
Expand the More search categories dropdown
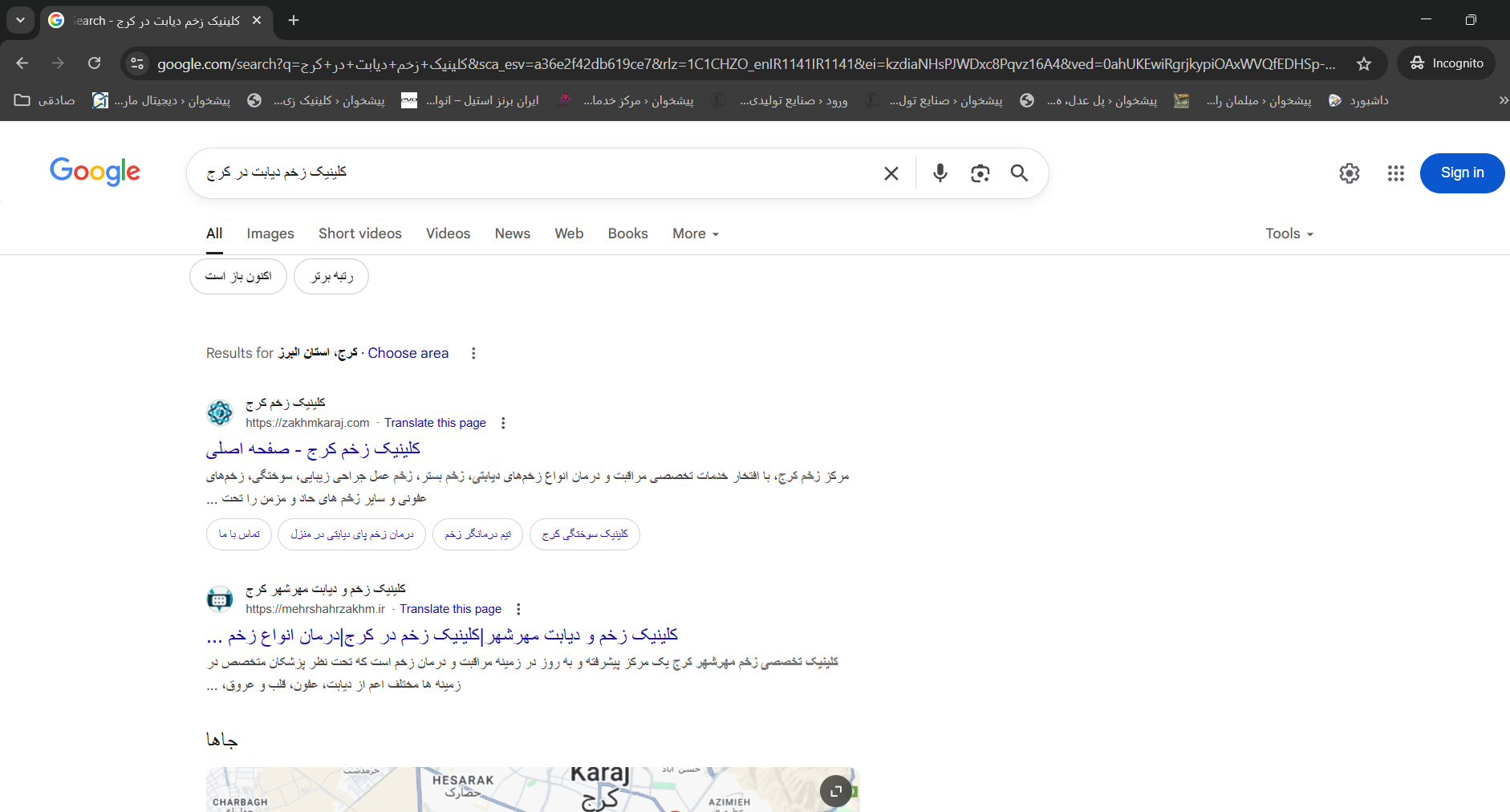pos(696,233)
